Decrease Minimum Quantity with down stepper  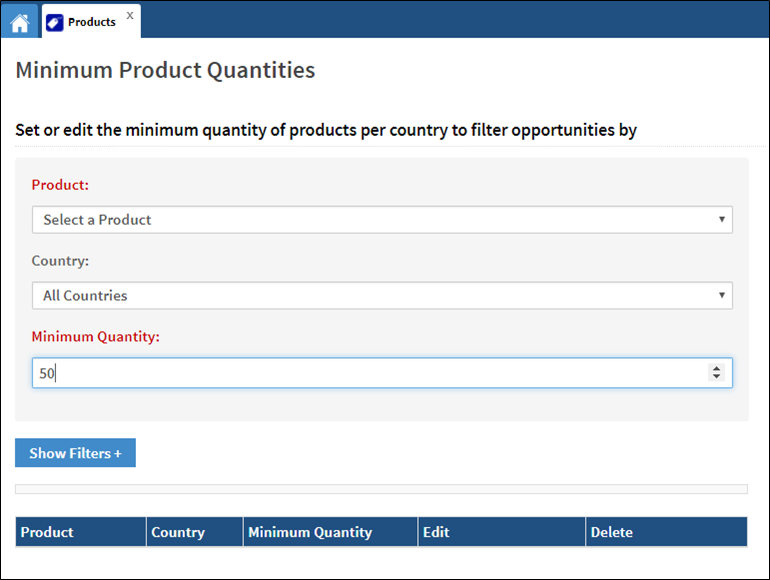tap(716, 376)
